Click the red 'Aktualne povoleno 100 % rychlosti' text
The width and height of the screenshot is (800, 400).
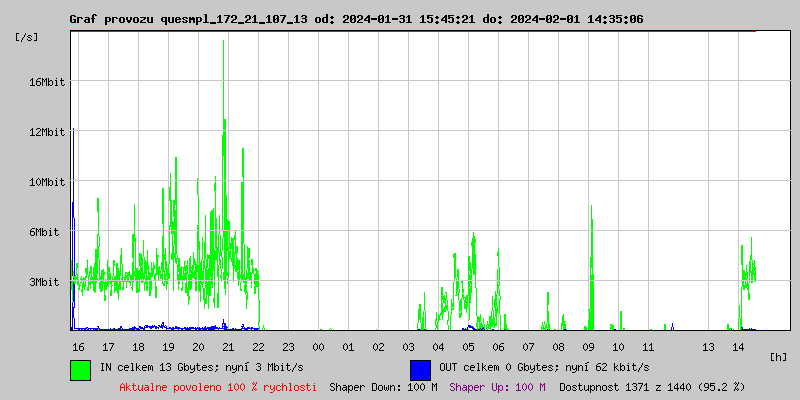pyautogui.click(x=218, y=387)
